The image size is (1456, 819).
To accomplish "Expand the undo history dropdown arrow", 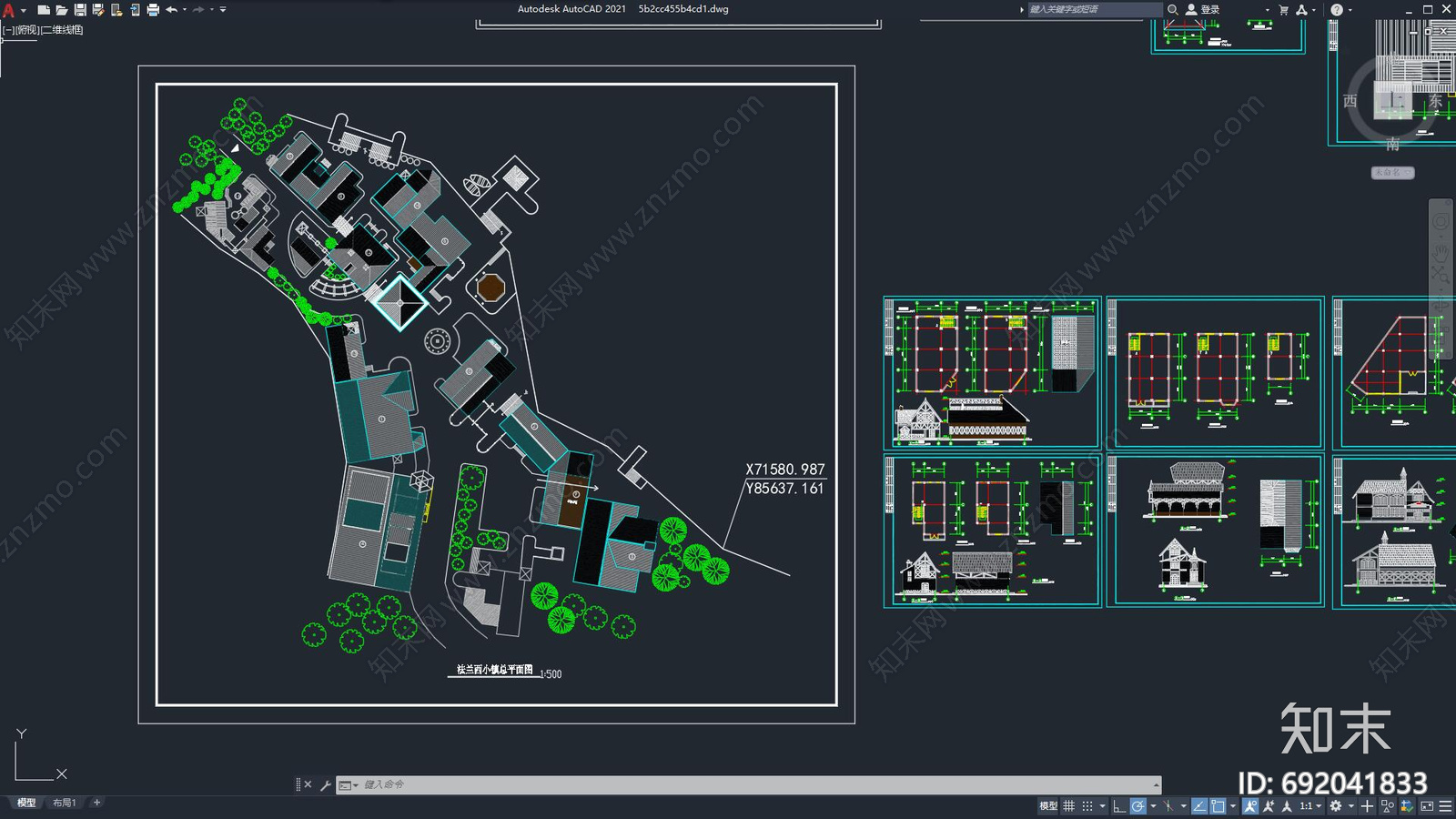I will [x=185, y=10].
